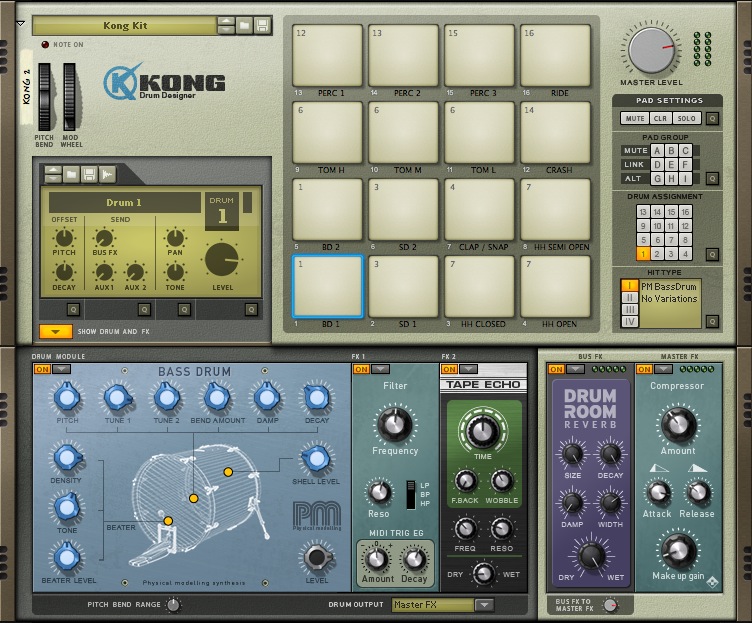This screenshot has height=623, width=752.
Task: Click the Bass Drum Pitch knob
Action: pyautogui.click(x=67, y=398)
